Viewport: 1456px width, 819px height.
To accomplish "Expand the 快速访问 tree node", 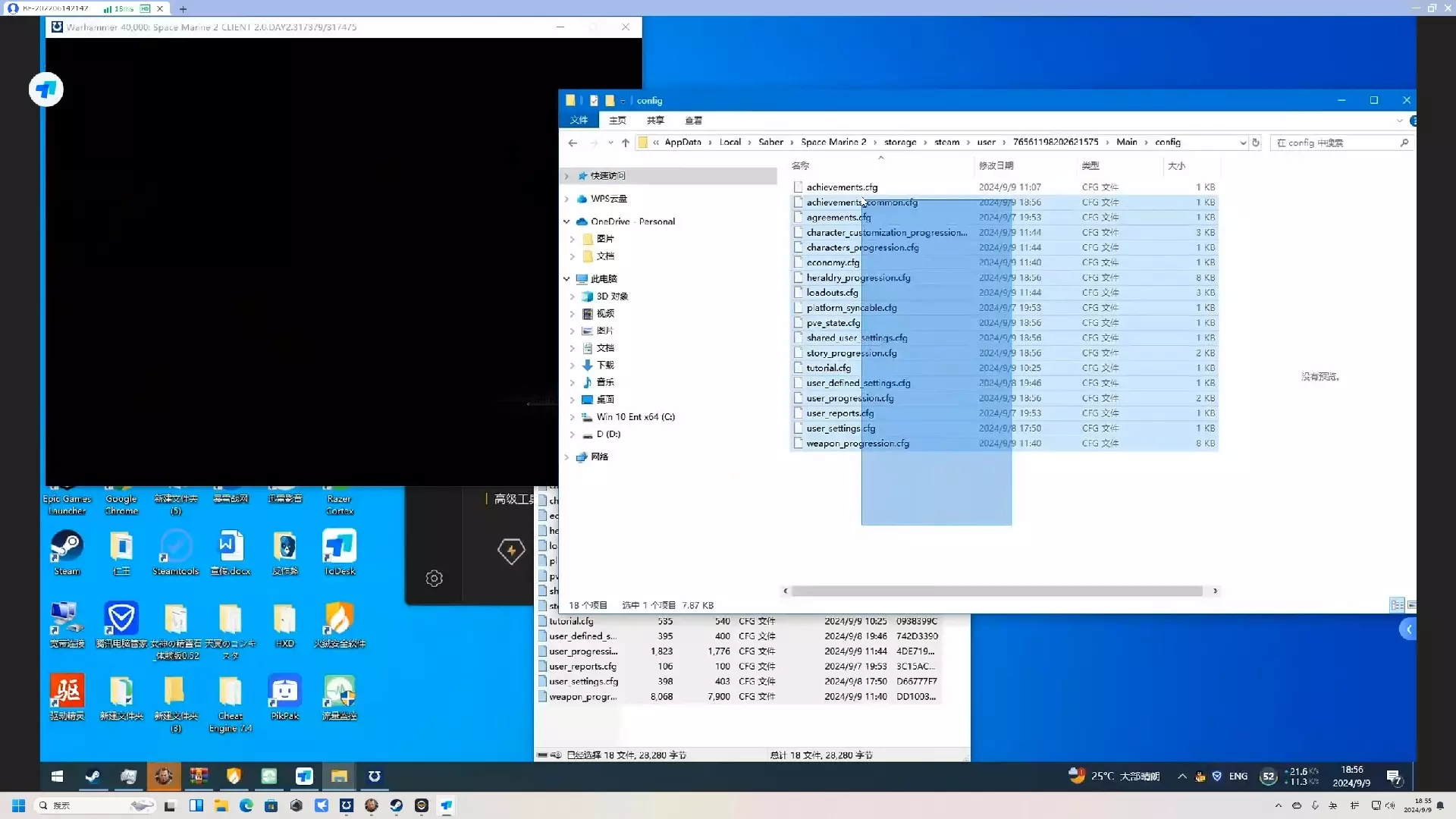I will coord(566,176).
